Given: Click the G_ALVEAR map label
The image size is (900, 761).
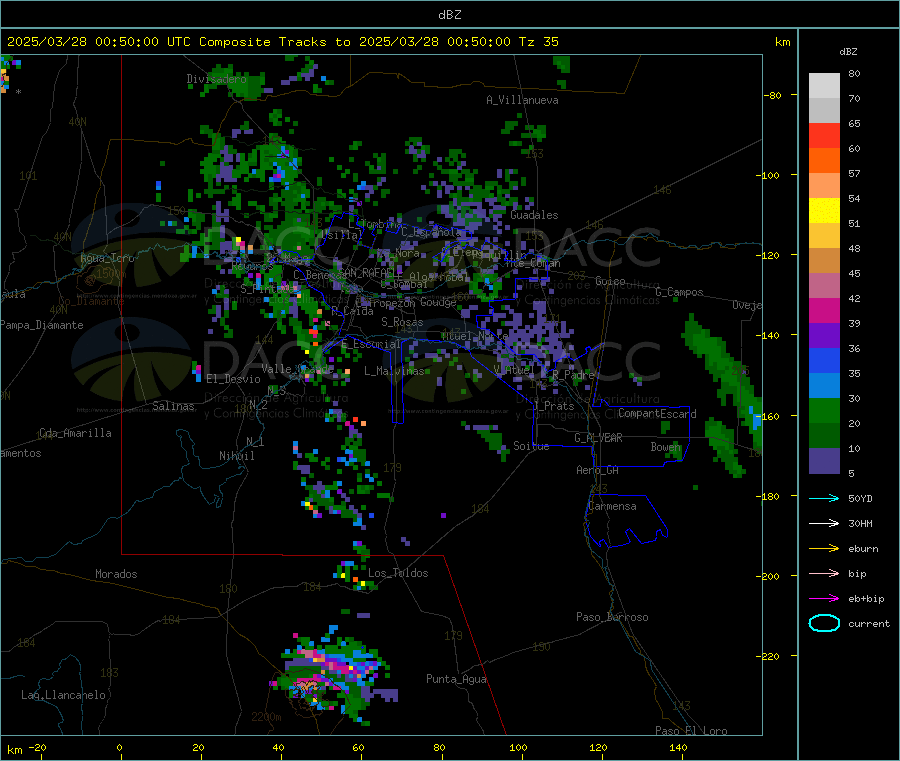Looking at the screenshot, I should point(598,438).
